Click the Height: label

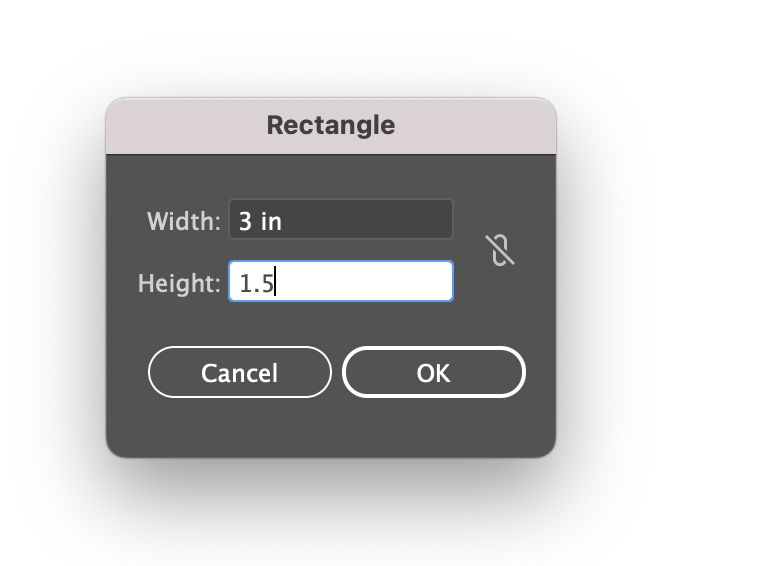pyautogui.click(x=179, y=283)
